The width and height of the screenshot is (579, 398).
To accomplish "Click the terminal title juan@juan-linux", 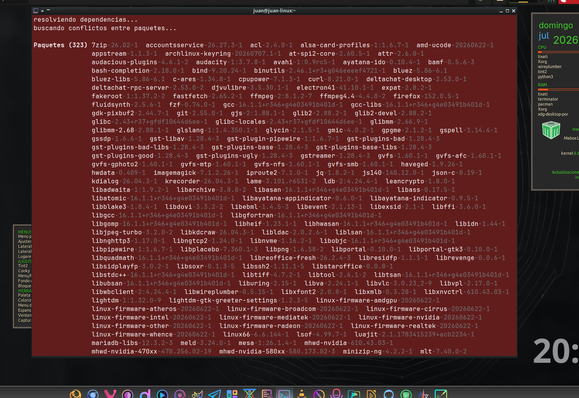I will pyautogui.click(x=274, y=11).
